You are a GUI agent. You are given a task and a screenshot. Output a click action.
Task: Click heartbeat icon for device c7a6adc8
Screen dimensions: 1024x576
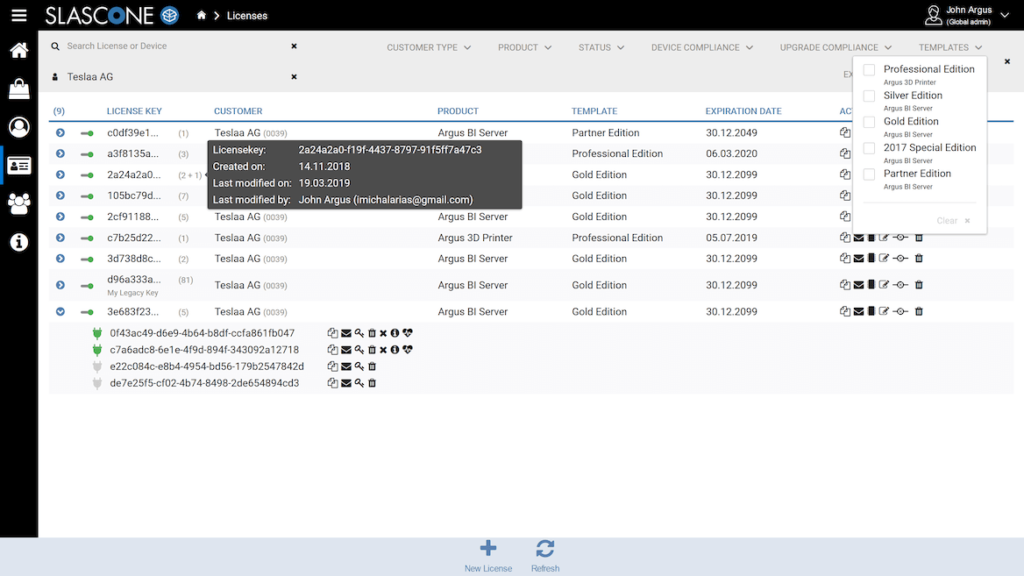point(408,350)
